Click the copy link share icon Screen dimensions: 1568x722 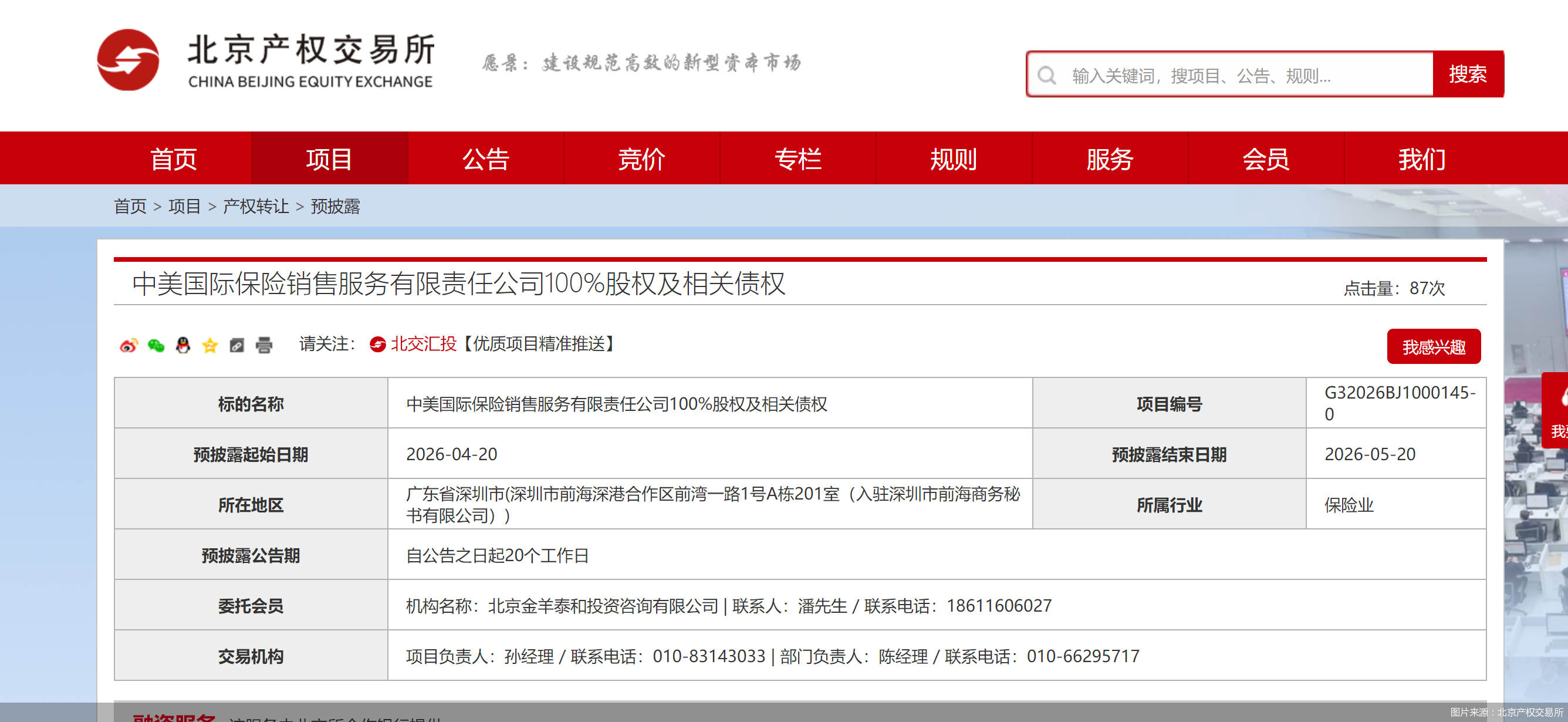click(x=236, y=345)
